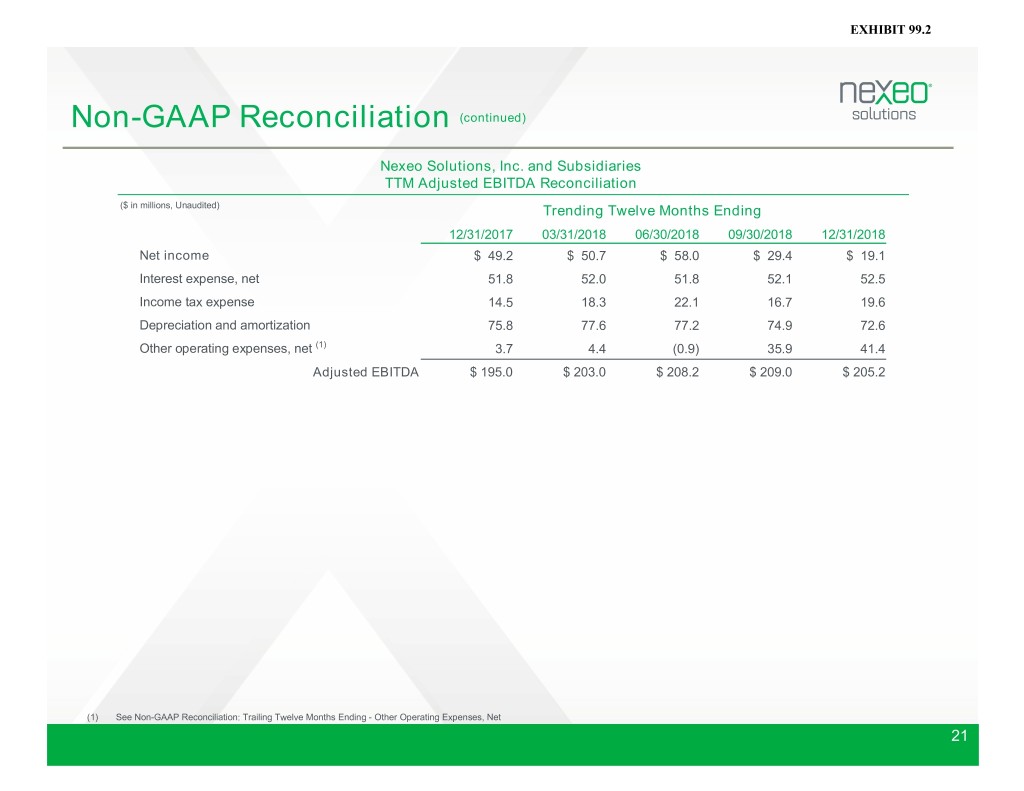Select the 12/31/2018 column header
Image resolution: width=1024 pixels, height=791 pixels.
(x=853, y=235)
